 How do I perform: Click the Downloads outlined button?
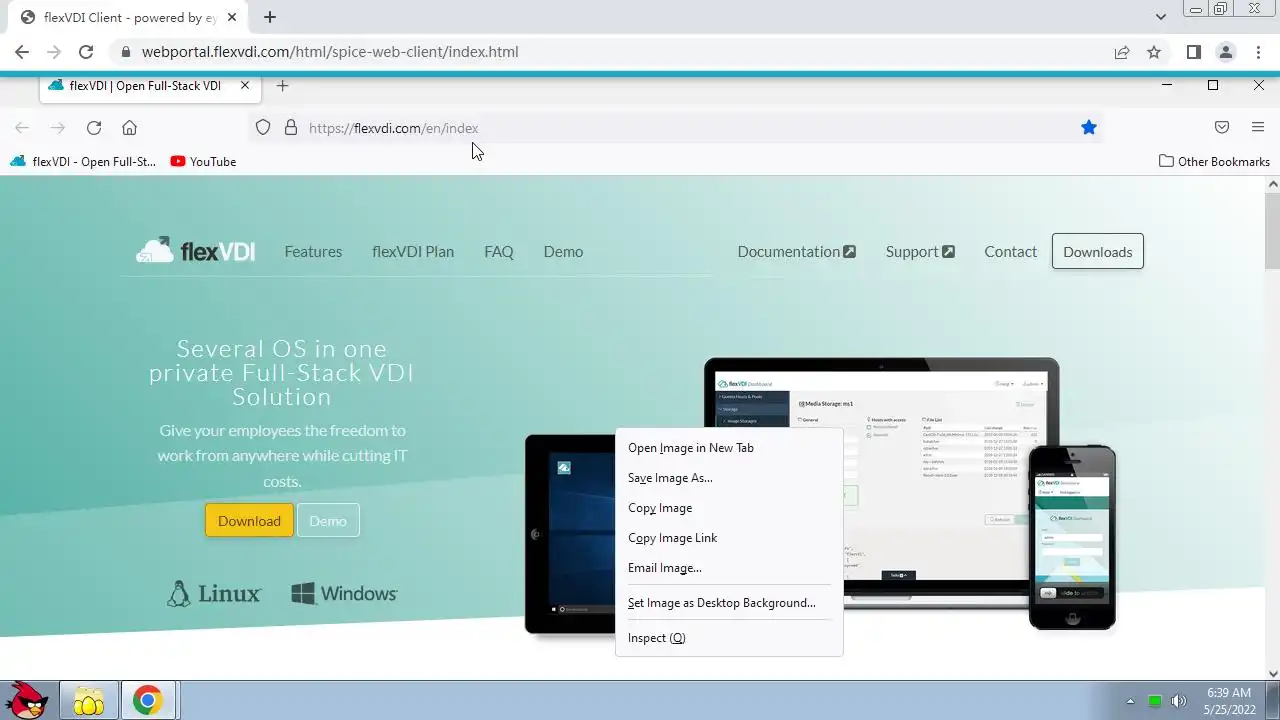pyautogui.click(x=1097, y=252)
